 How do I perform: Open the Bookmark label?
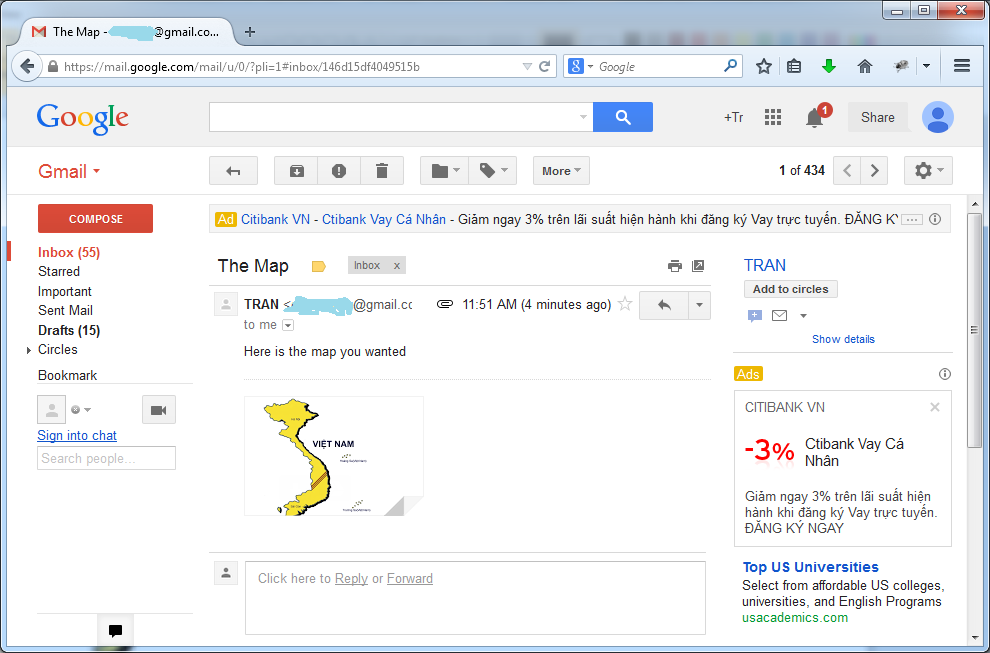[x=68, y=375]
